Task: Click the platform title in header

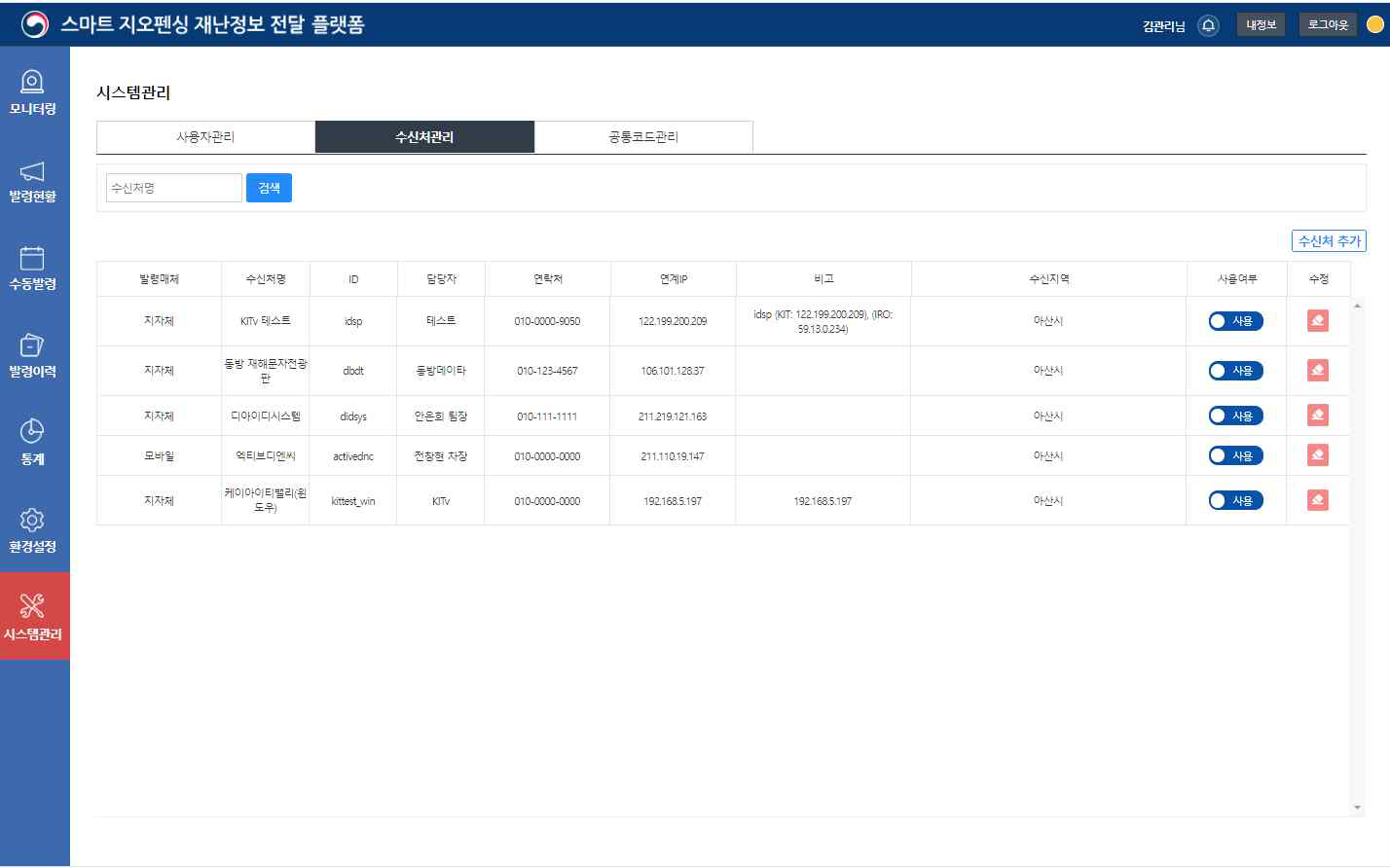Action: [x=212, y=24]
